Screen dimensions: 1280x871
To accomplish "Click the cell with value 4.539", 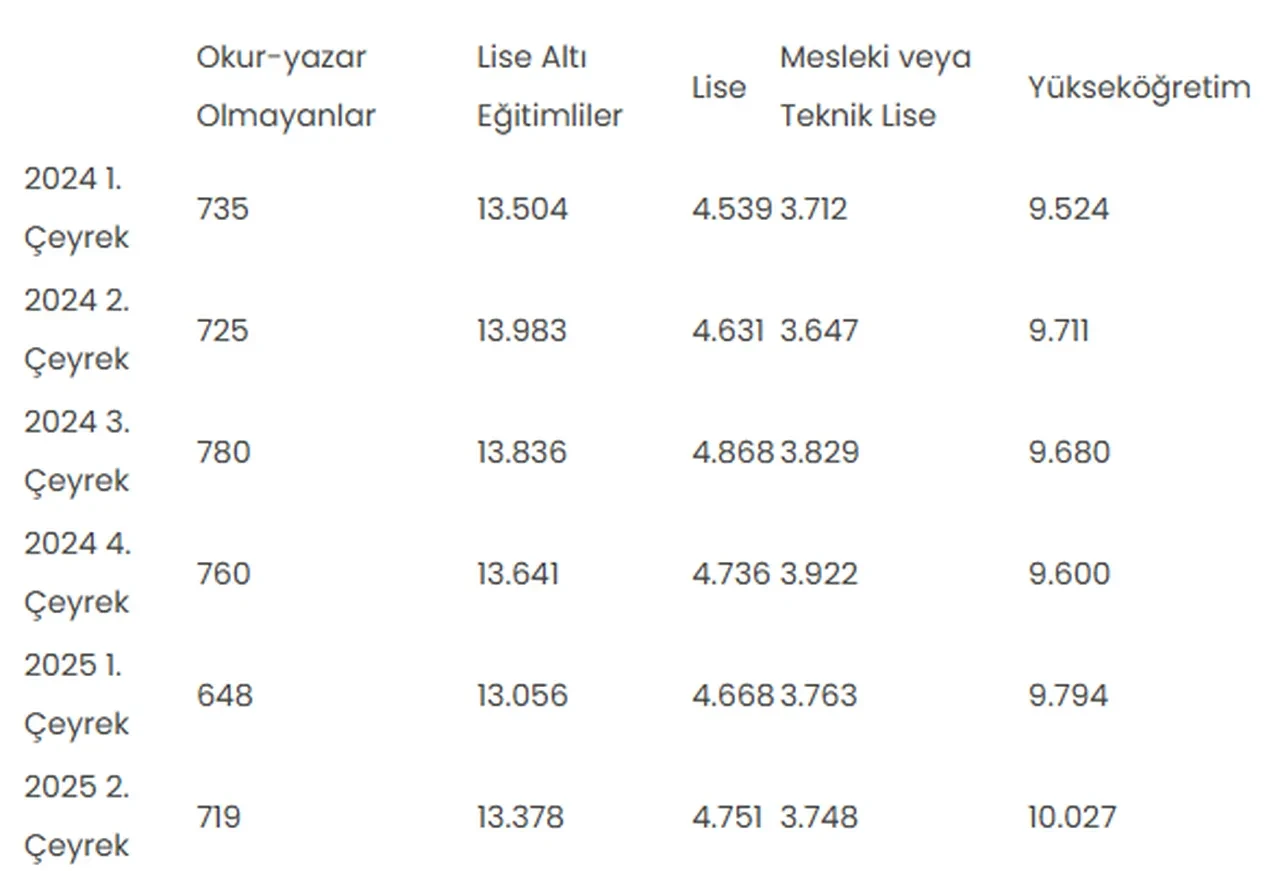I will point(731,209).
